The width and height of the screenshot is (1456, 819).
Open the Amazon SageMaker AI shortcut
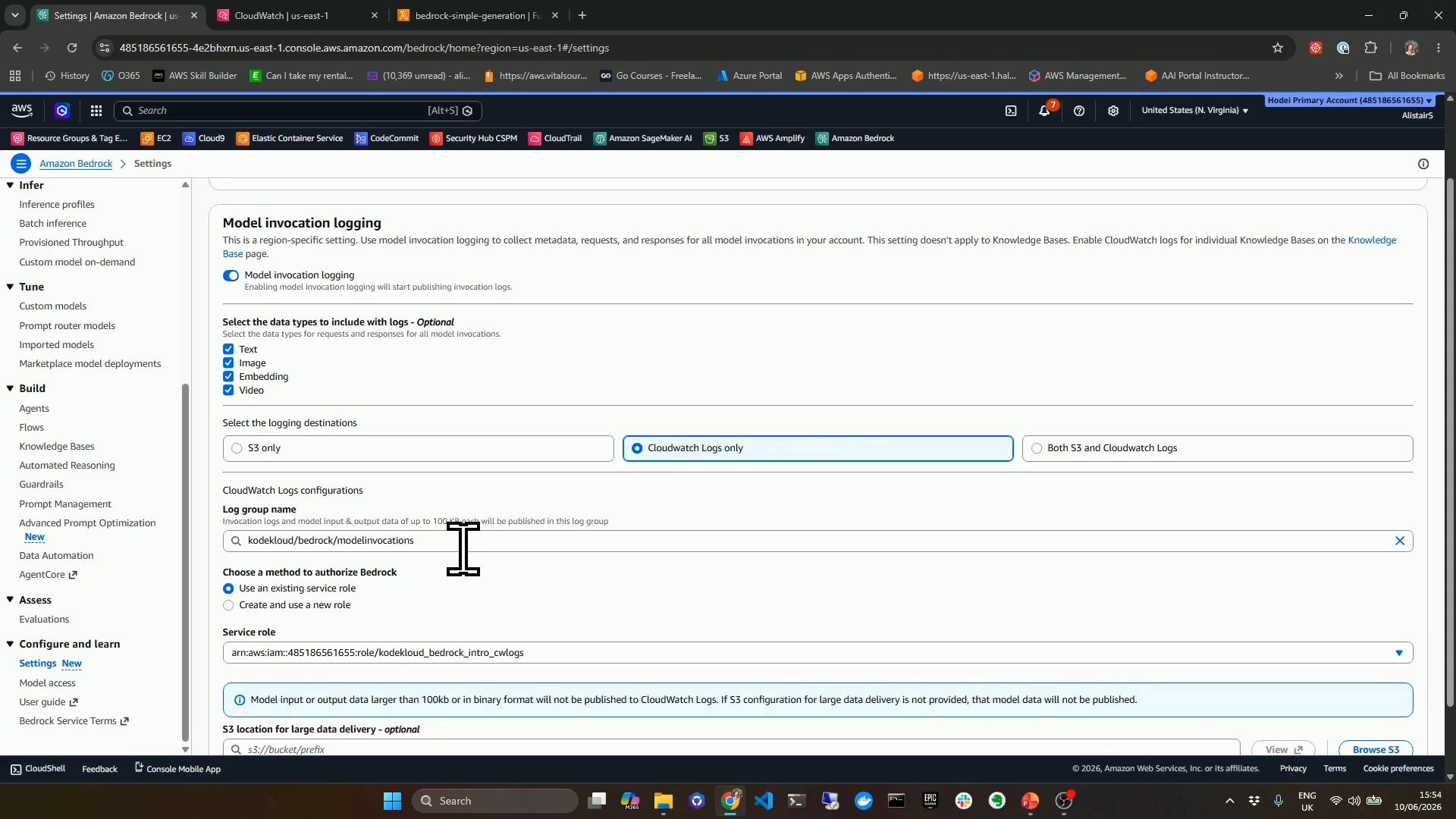pos(642,138)
